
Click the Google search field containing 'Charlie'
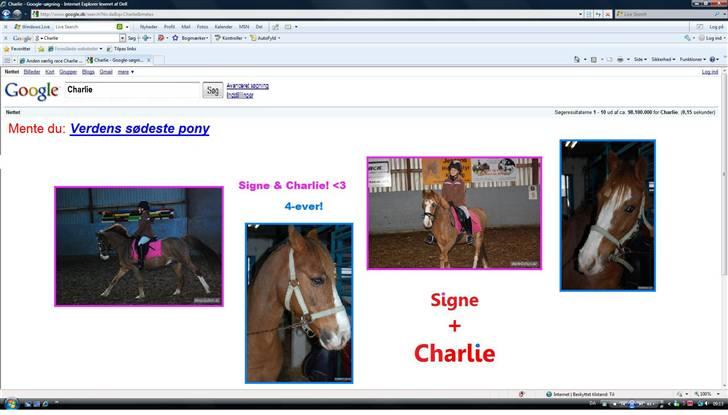click(x=132, y=90)
